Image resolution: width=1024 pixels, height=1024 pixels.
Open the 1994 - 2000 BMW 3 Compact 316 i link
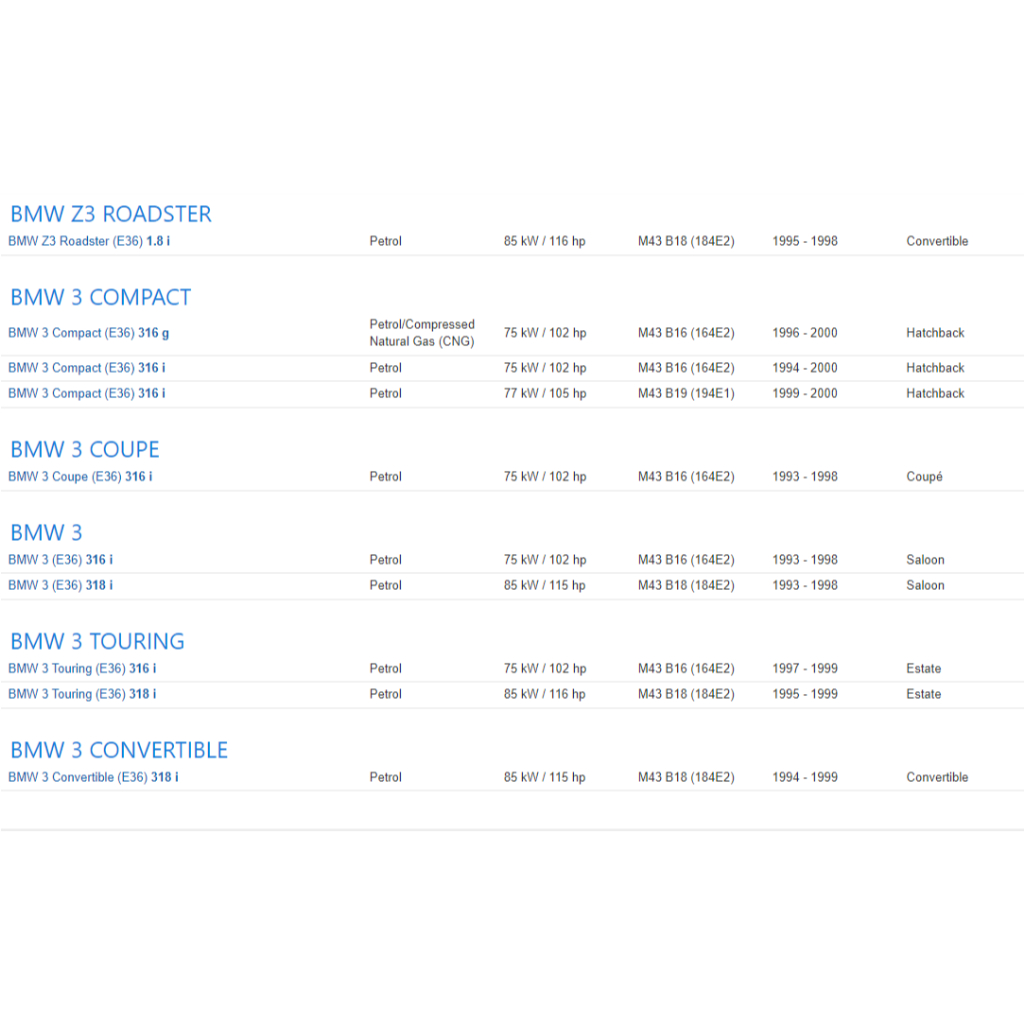tap(87, 368)
